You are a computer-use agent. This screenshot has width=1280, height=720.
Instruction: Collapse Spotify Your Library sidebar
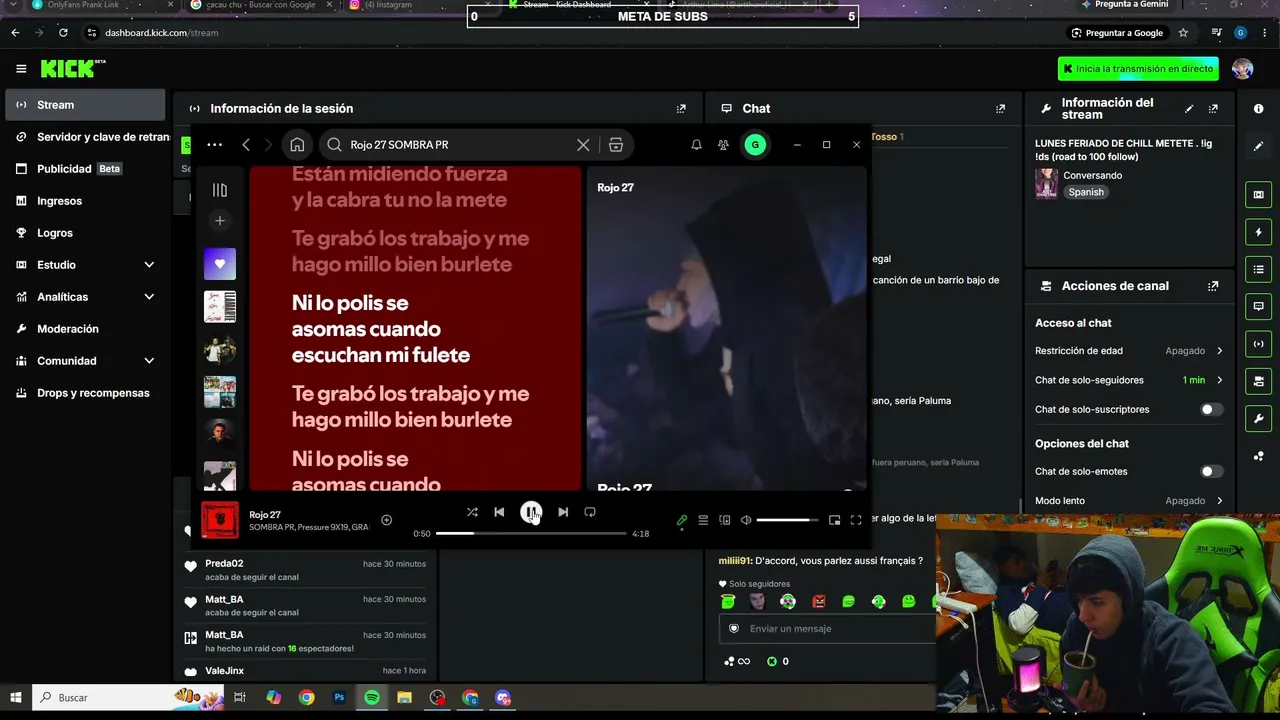click(220, 190)
